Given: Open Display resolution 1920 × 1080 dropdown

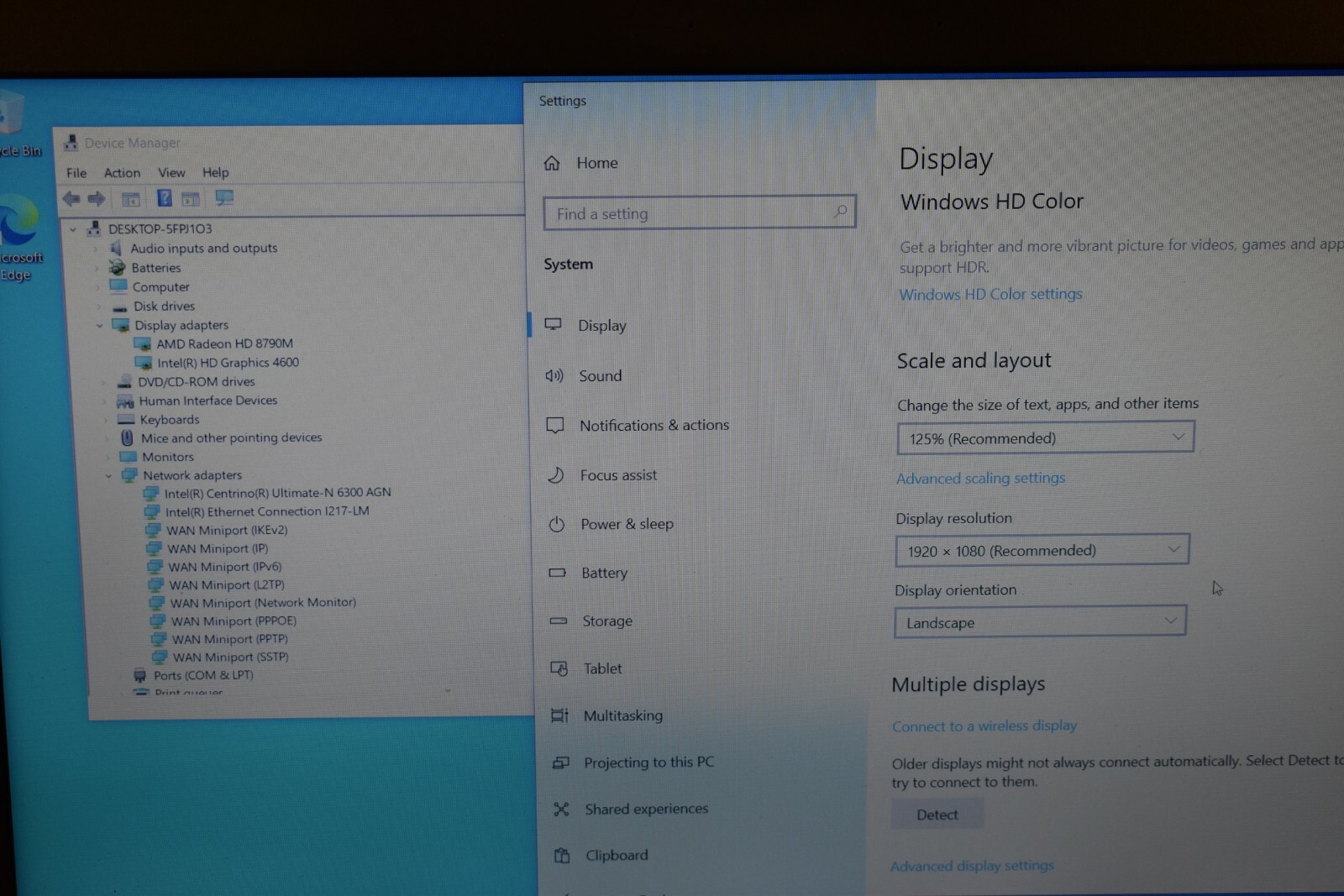Looking at the screenshot, I should click(1042, 550).
